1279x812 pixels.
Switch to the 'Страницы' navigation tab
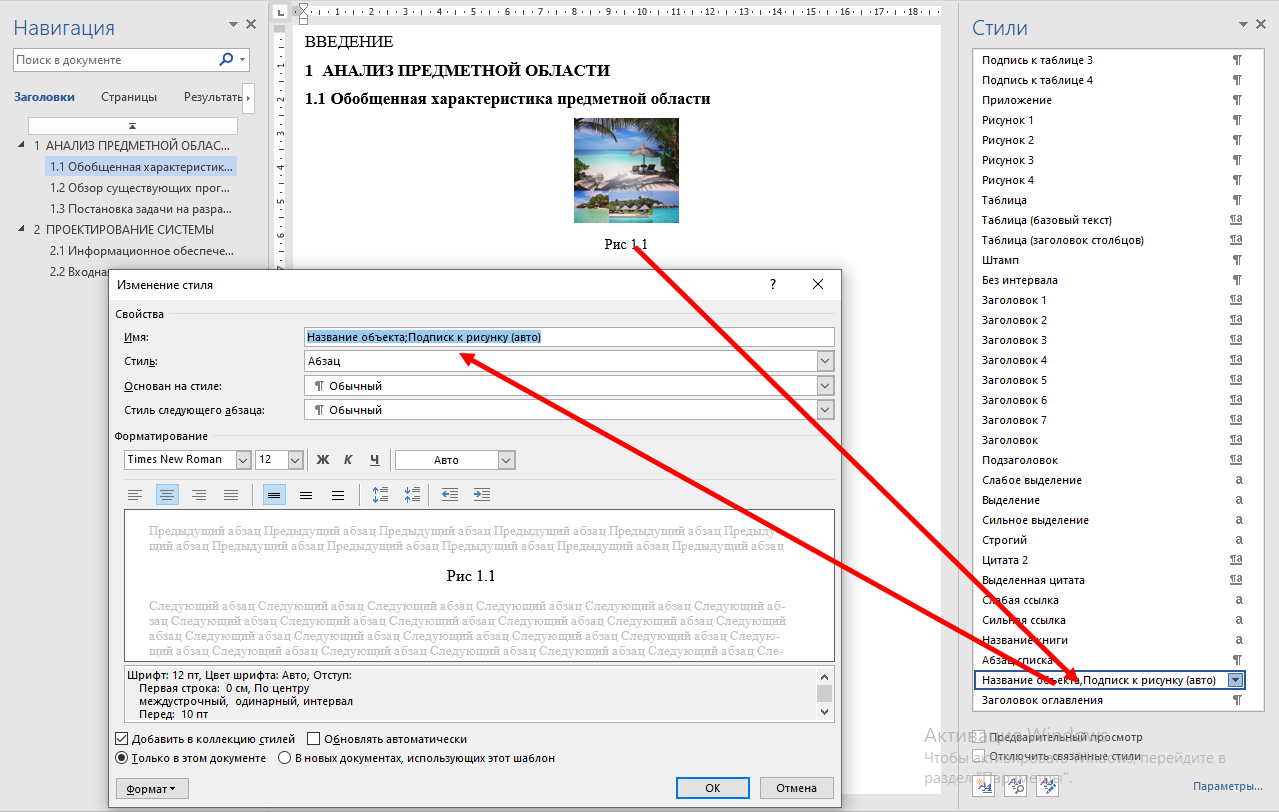click(129, 97)
